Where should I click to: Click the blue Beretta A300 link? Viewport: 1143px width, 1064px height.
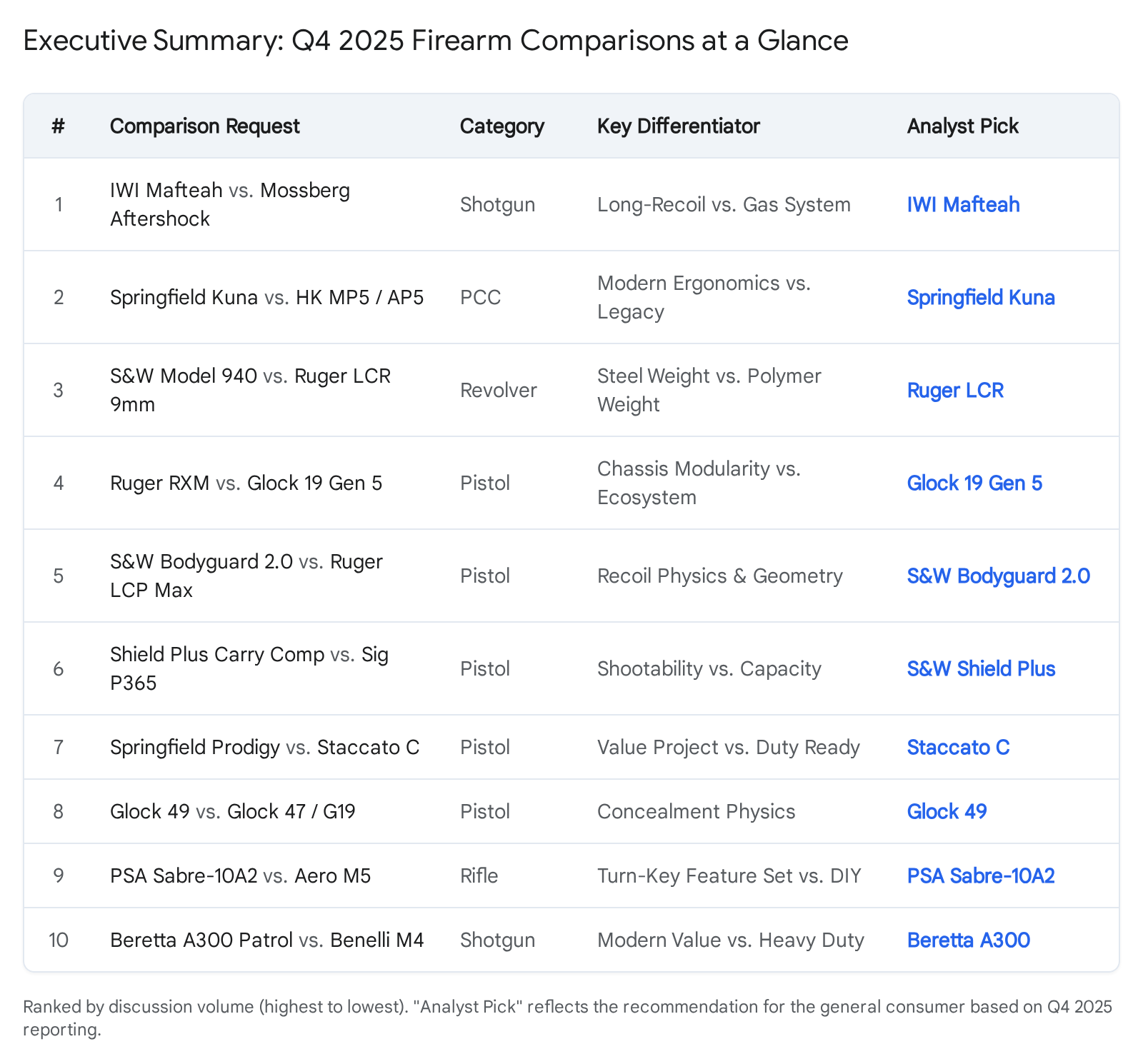point(968,940)
